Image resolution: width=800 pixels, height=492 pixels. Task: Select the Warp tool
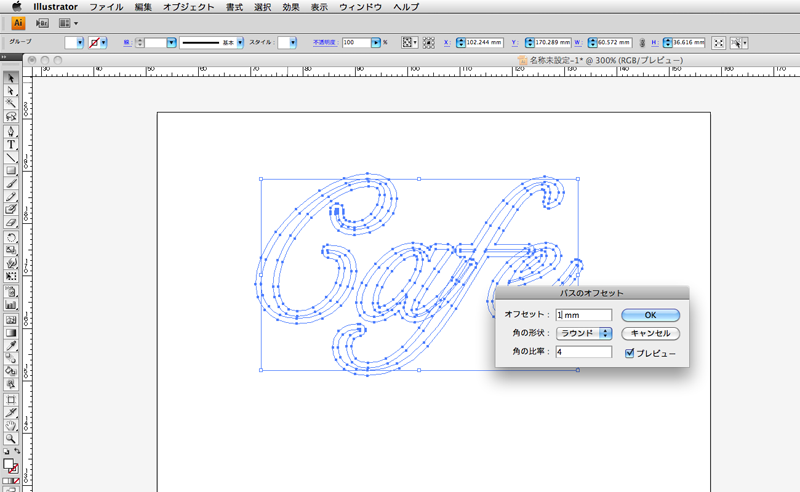tap(11, 263)
